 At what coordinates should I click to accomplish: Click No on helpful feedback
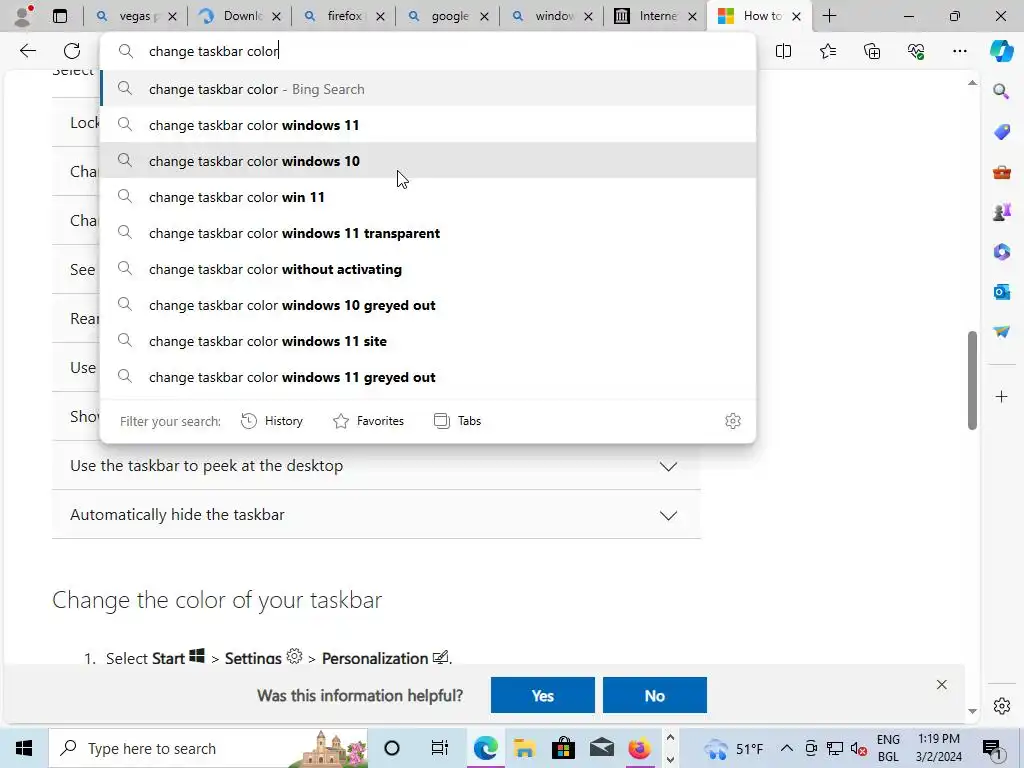[654, 695]
